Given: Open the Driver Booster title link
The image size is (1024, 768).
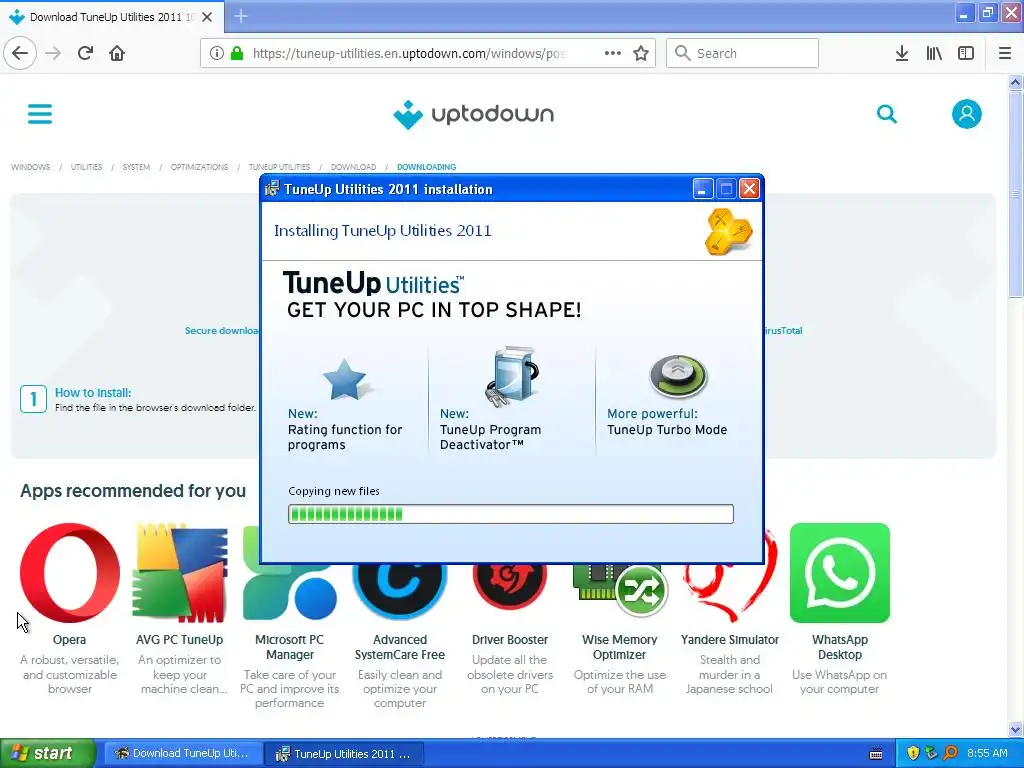Looking at the screenshot, I should tap(510, 640).
